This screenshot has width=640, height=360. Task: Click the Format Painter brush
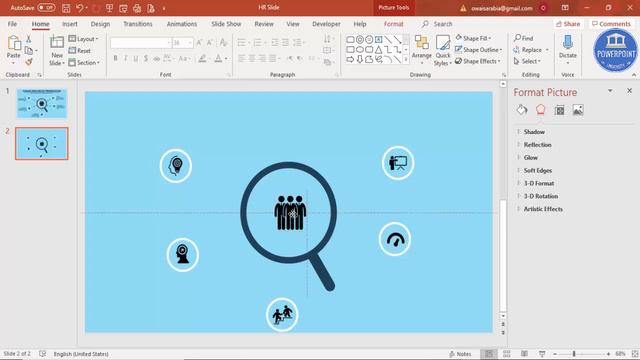point(29,62)
